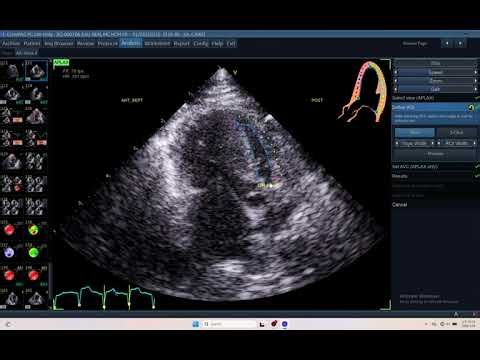
Task: Open the Config menu
Action: coord(201,44)
